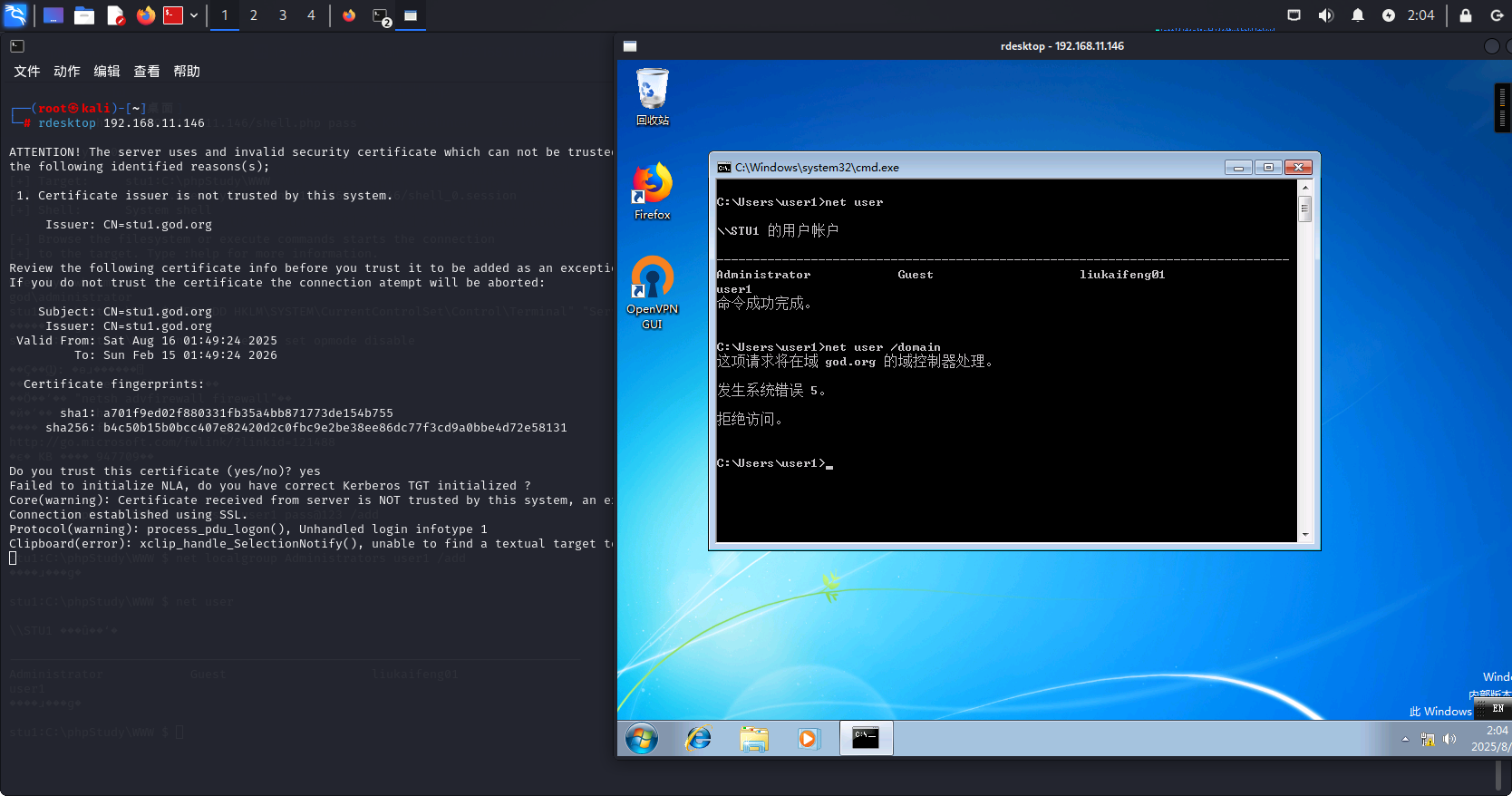Select the rdesktop window task button
Image resolution: width=1512 pixels, height=796 pixels.
coord(411,15)
